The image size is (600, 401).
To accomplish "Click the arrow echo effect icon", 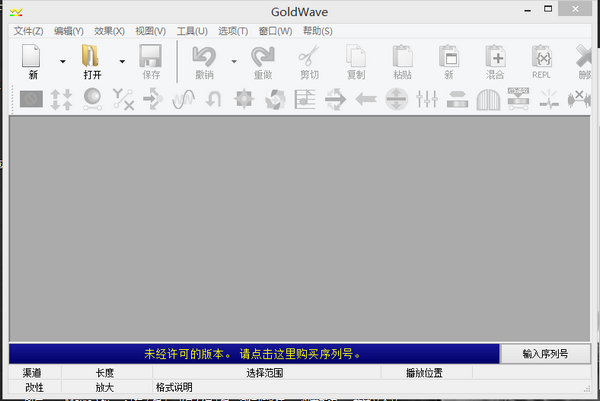I will [153, 99].
